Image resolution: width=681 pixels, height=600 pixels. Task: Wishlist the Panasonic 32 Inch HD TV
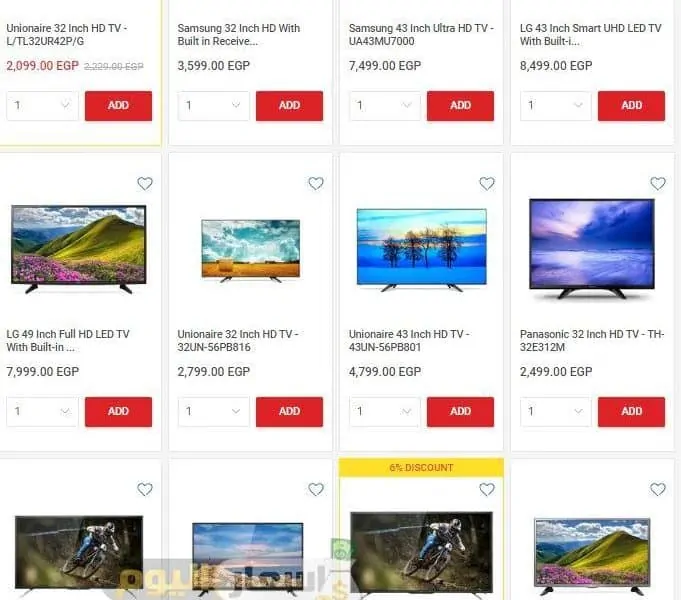coord(658,184)
